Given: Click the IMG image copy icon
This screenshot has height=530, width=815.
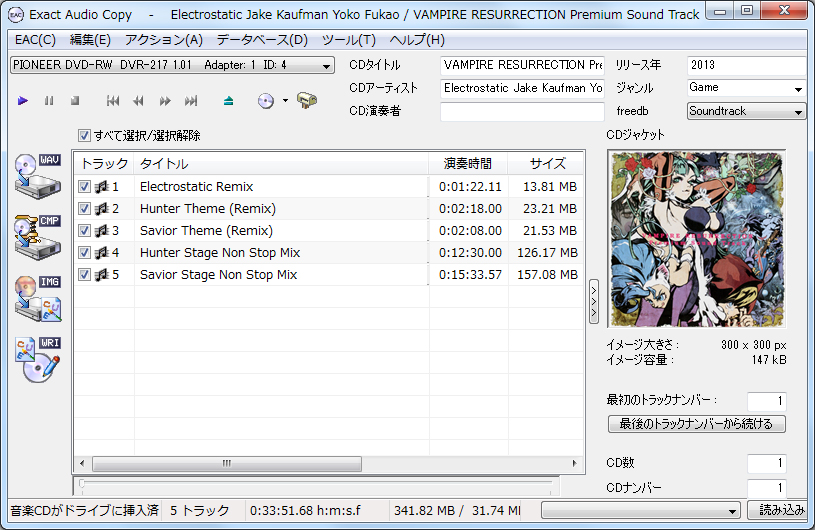Looking at the screenshot, I should pos(38,298).
